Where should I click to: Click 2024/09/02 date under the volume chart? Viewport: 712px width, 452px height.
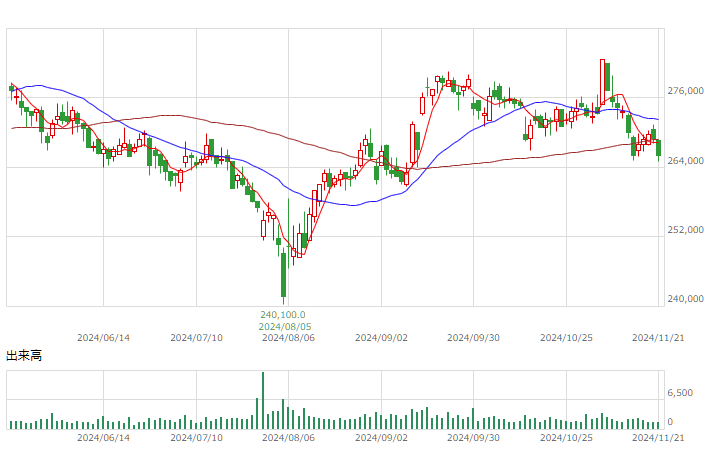(381, 438)
